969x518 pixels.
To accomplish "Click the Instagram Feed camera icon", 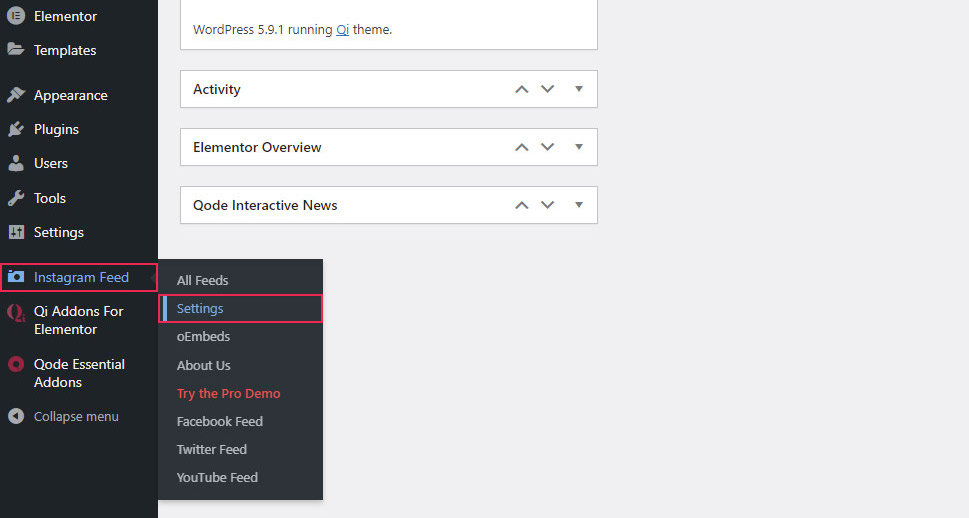I will pyautogui.click(x=16, y=277).
